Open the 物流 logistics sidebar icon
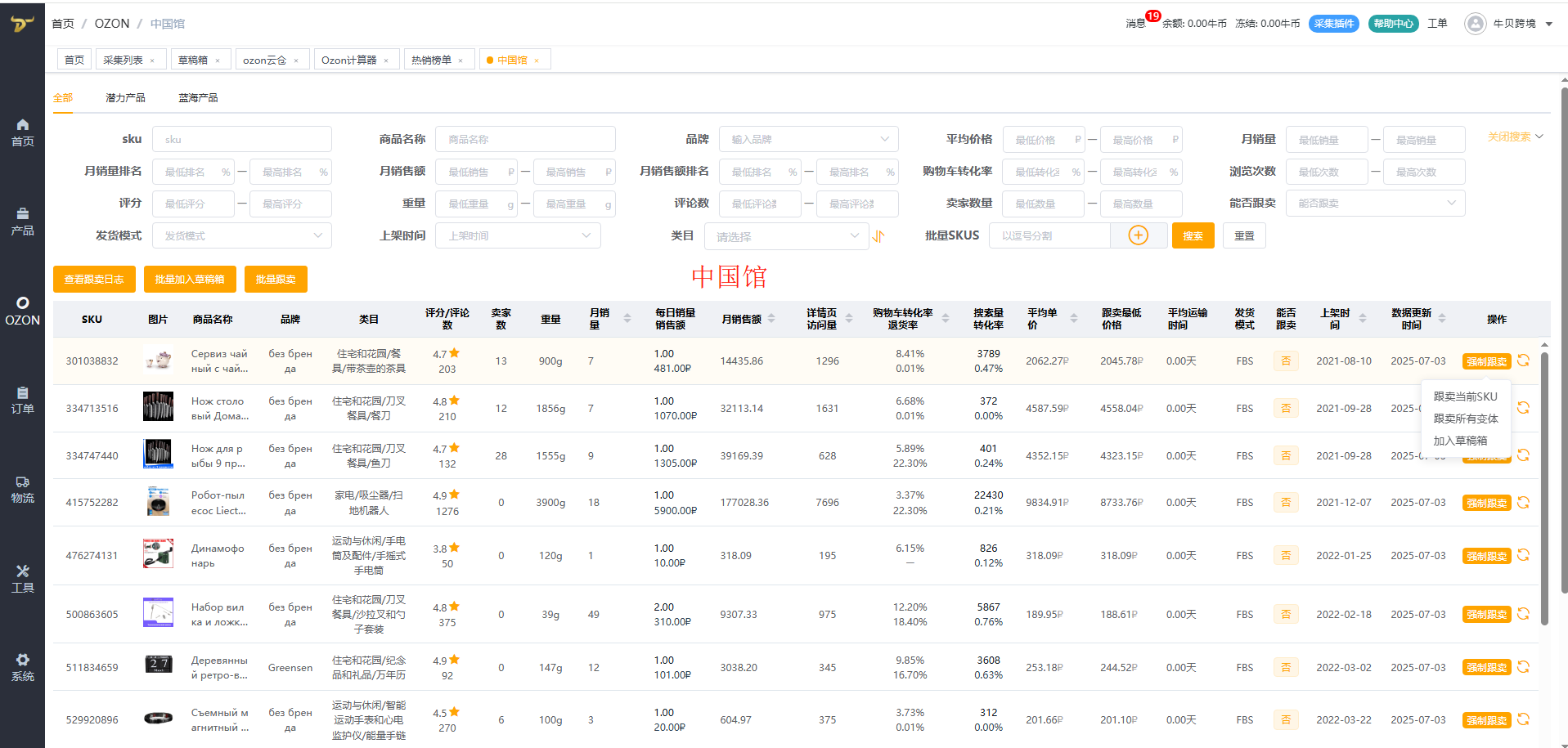The height and width of the screenshot is (748, 1568). [x=22, y=490]
